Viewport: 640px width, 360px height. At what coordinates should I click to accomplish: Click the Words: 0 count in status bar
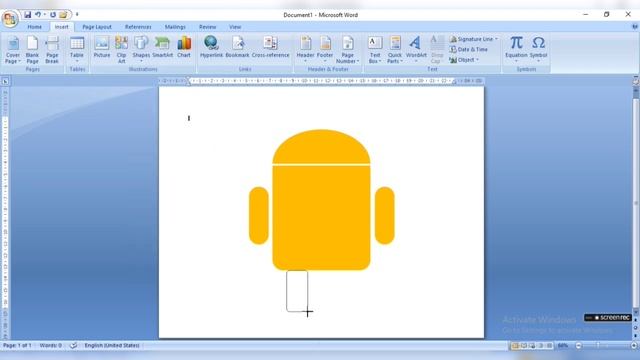[51, 345]
